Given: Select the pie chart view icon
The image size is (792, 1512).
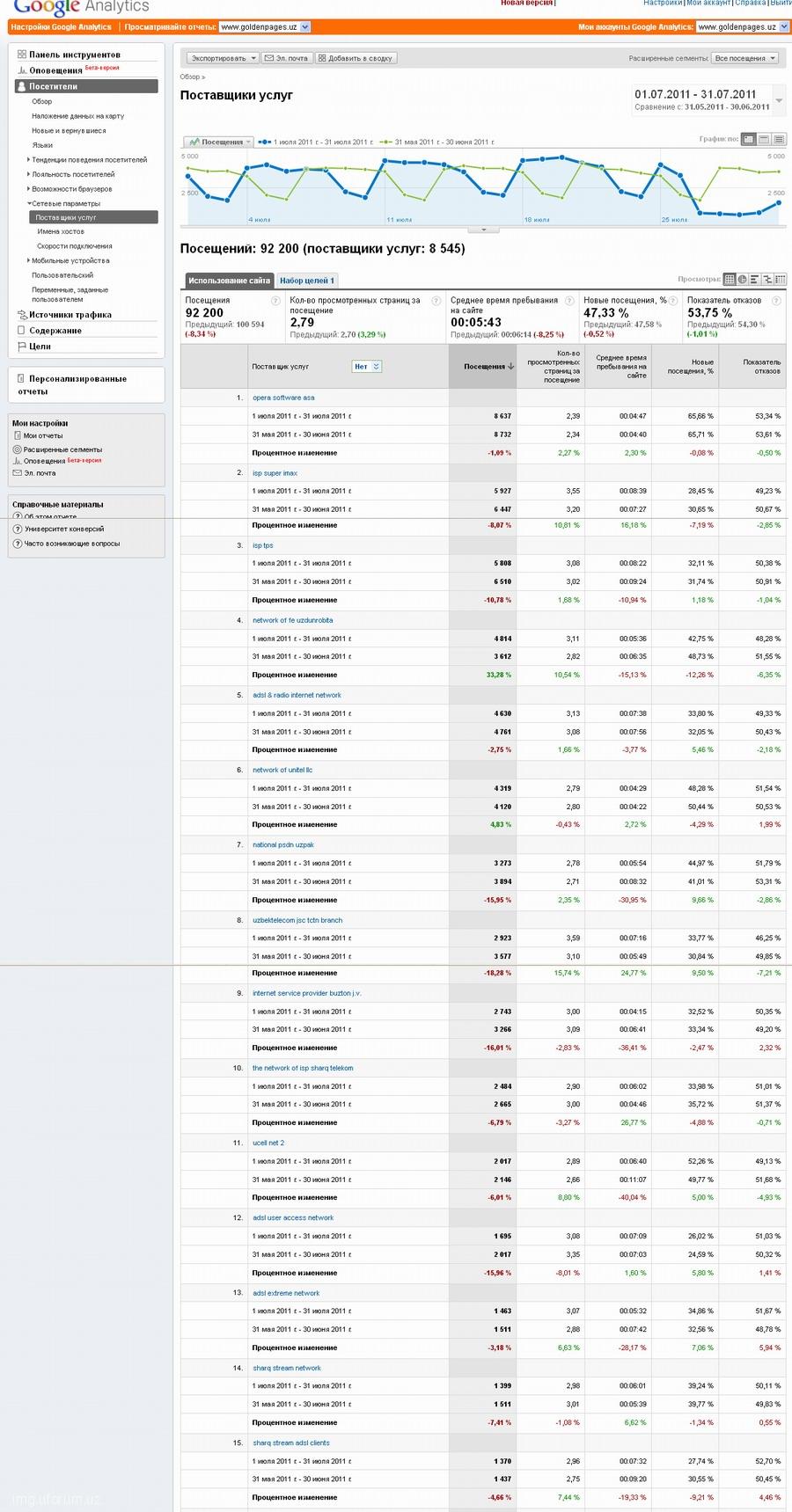Looking at the screenshot, I should click(742, 280).
